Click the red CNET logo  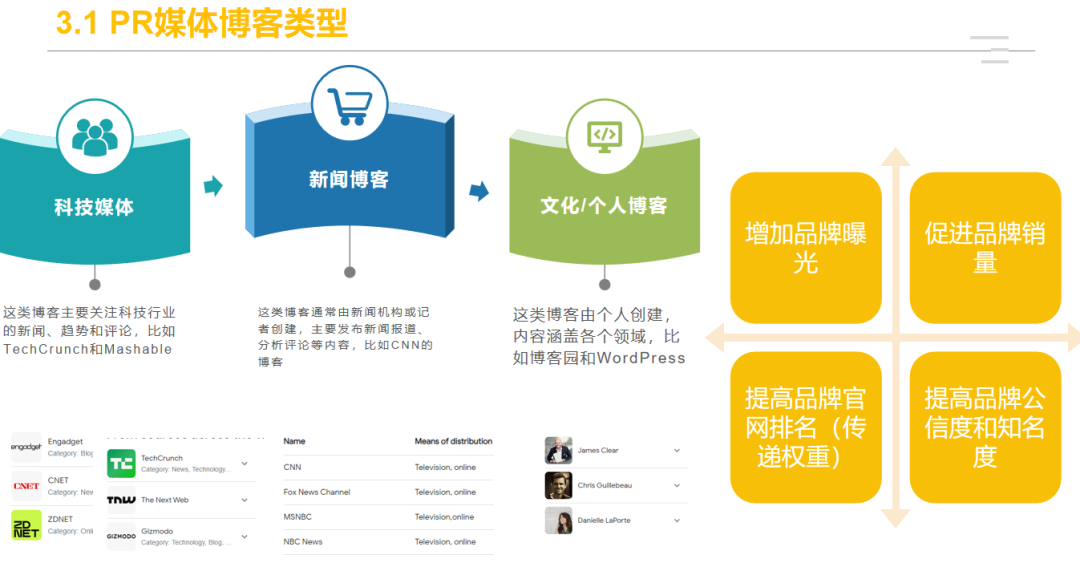26,486
